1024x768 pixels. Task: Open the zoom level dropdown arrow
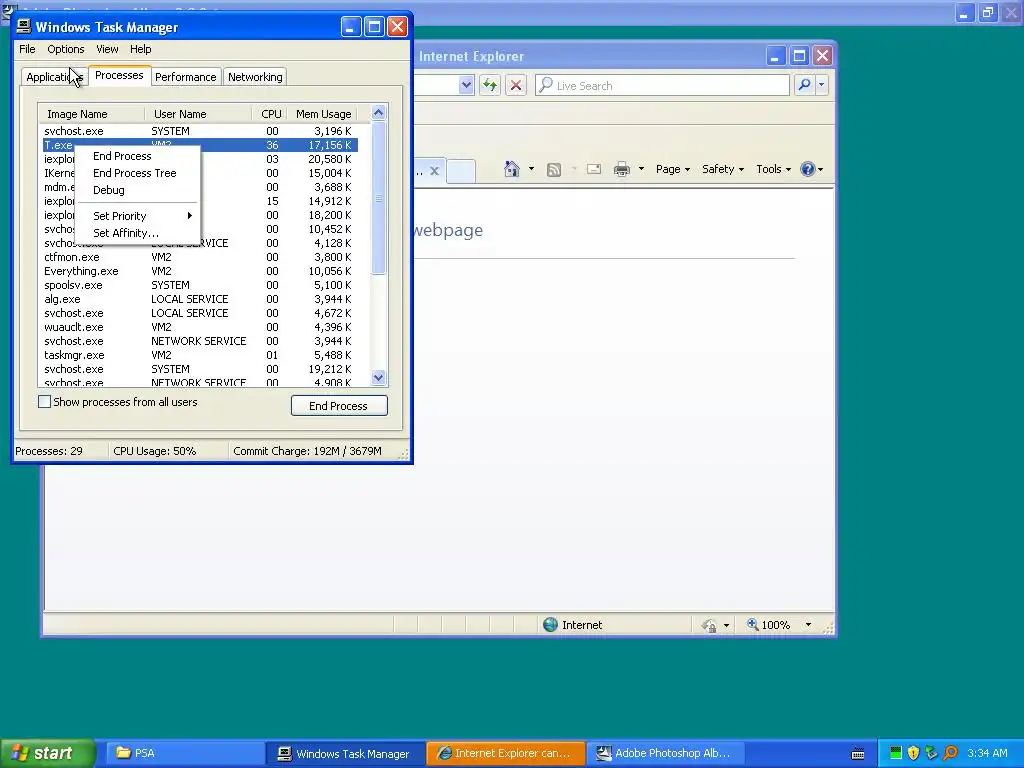pyautogui.click(x=808, y=625)
